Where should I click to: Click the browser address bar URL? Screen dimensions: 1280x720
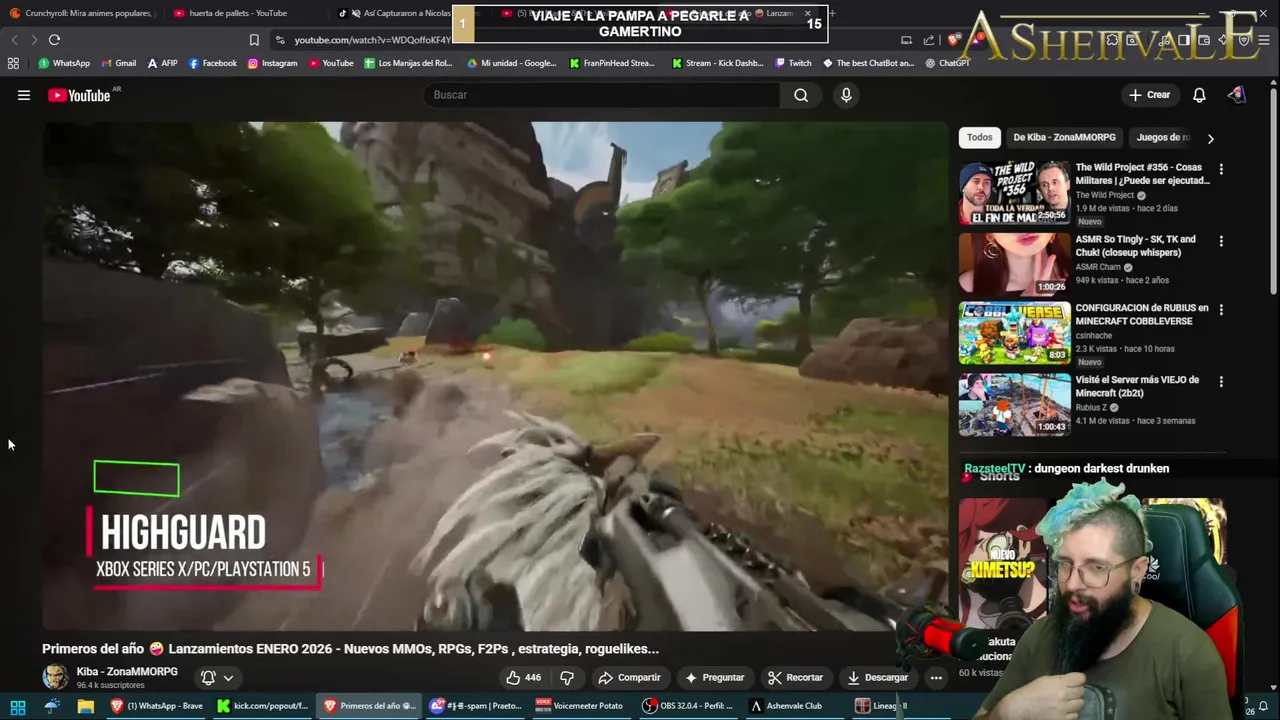[x=372, y=40]
